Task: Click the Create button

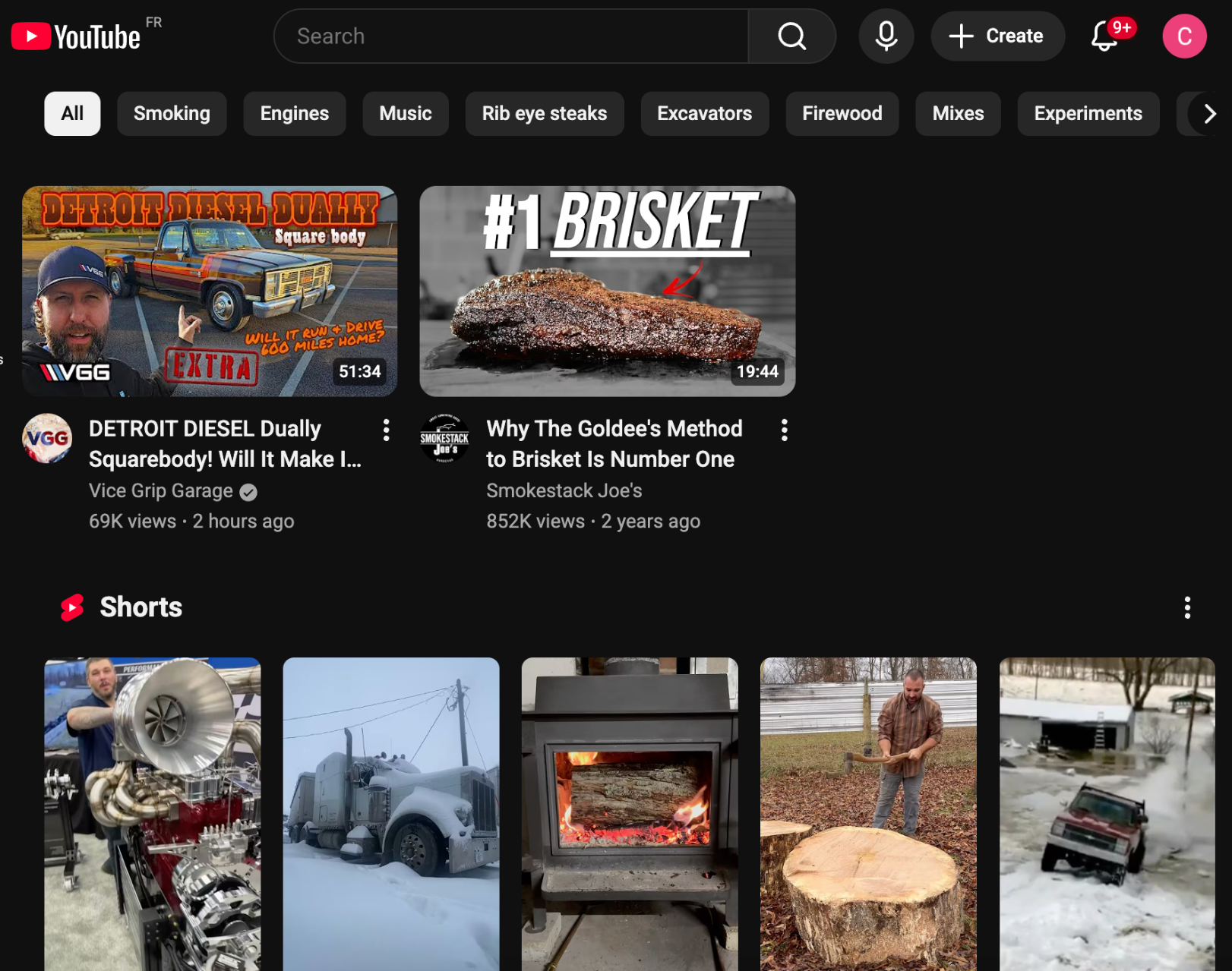Action: pos(997,36)
